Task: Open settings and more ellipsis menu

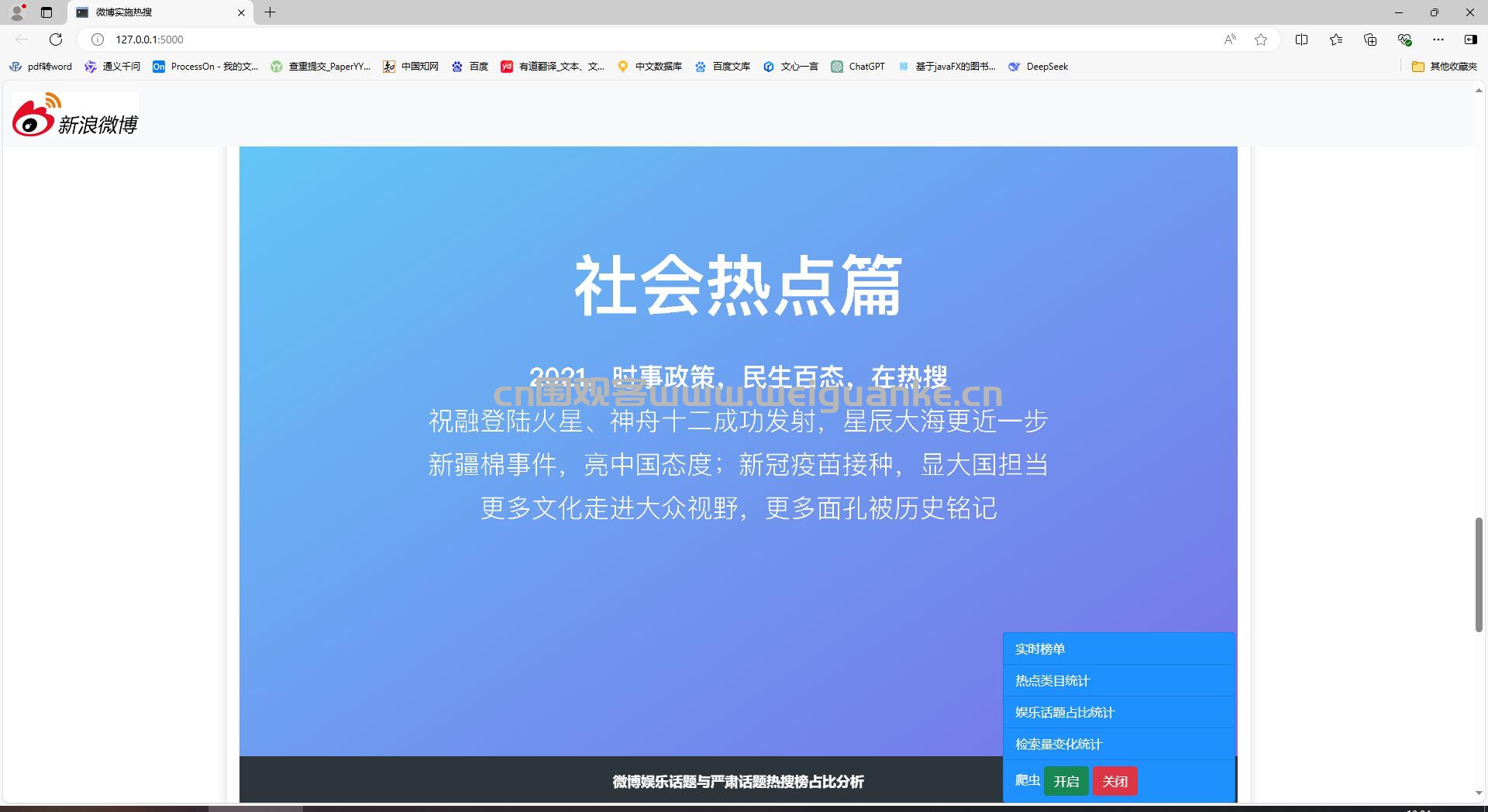Action: pos(1438,40)
